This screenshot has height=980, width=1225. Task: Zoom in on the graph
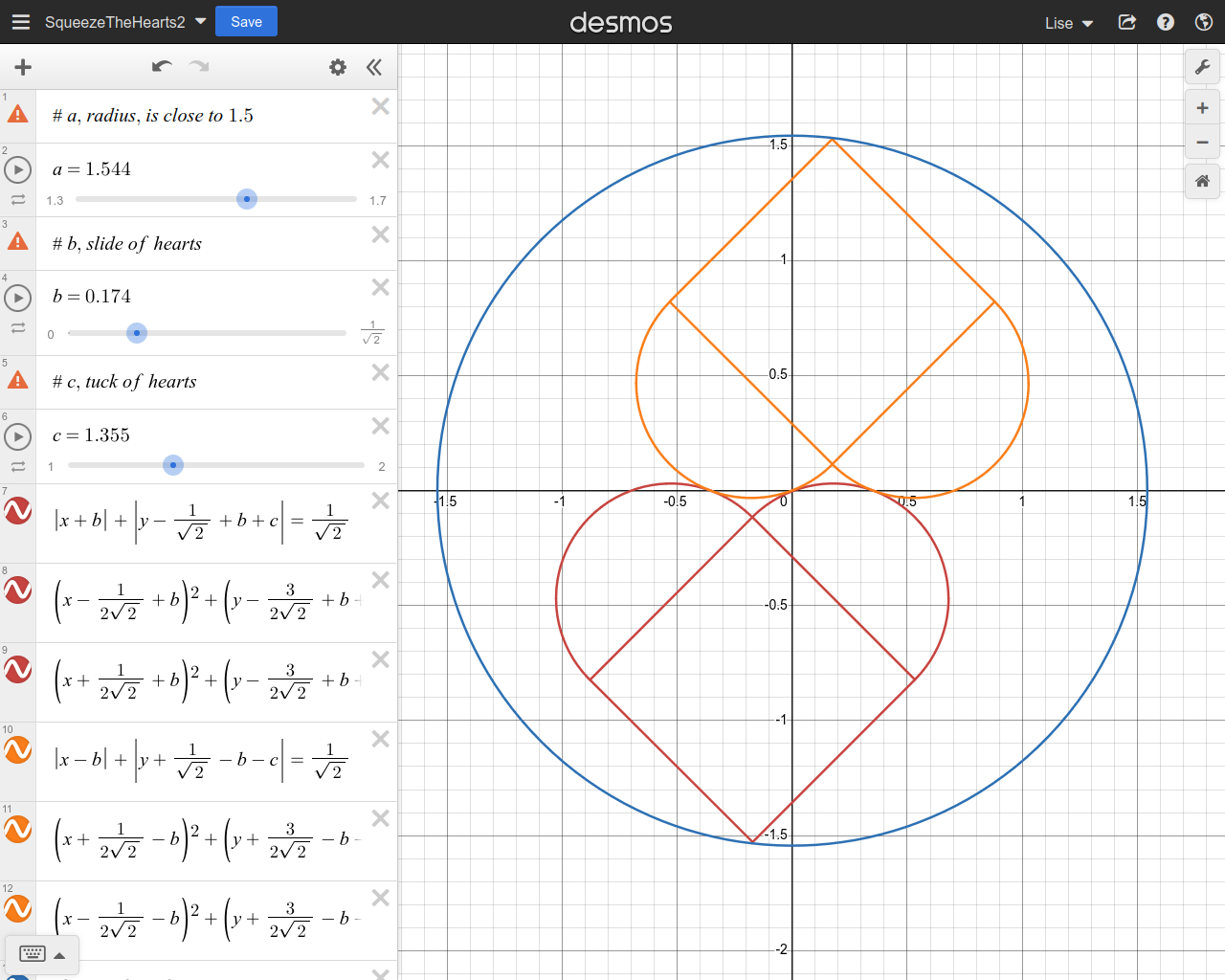(1202, 108)
